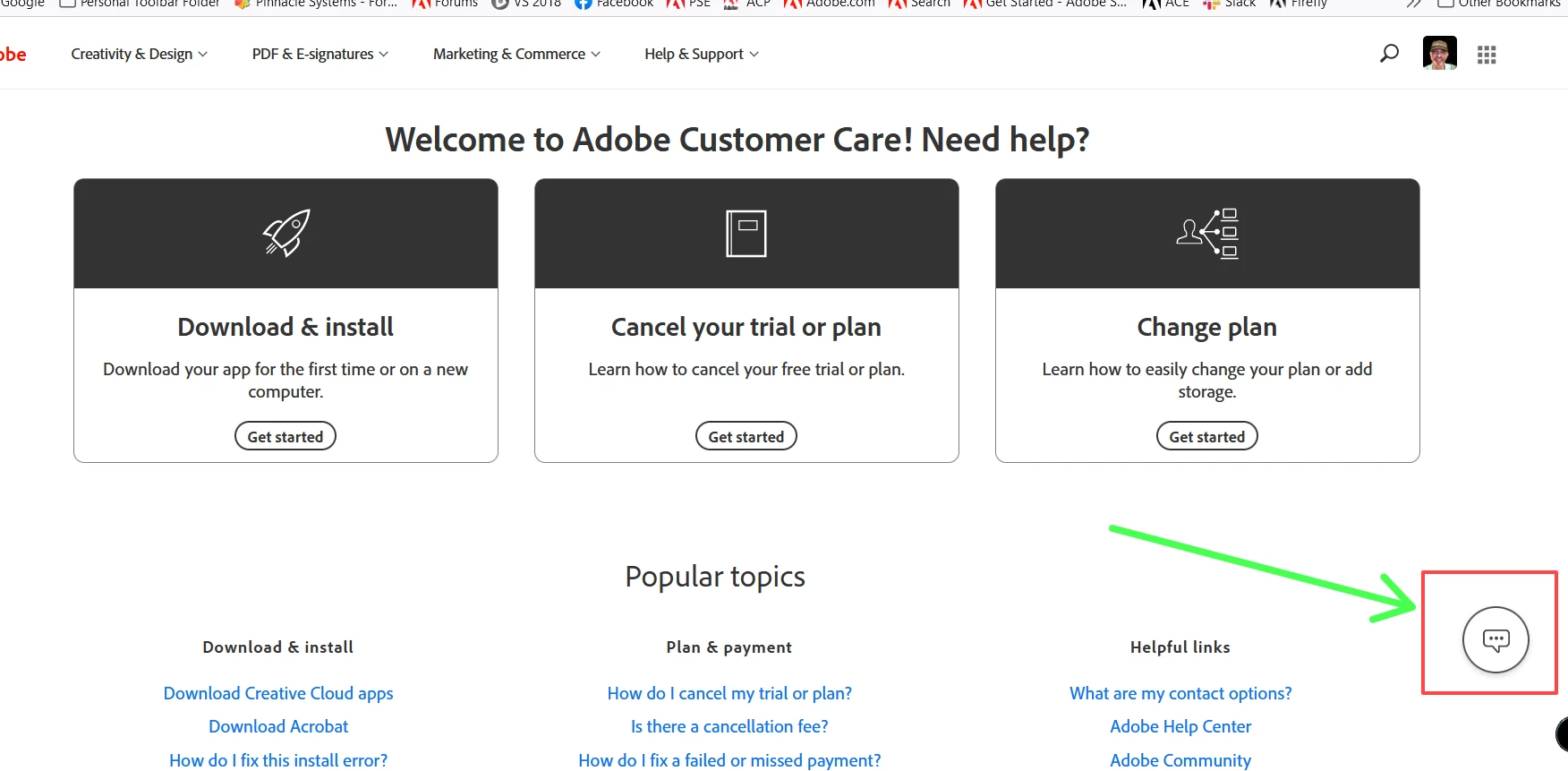Click the Cancel your trial or plan heading
Viewport: 1568px width, 771px height.
point(746,327)
